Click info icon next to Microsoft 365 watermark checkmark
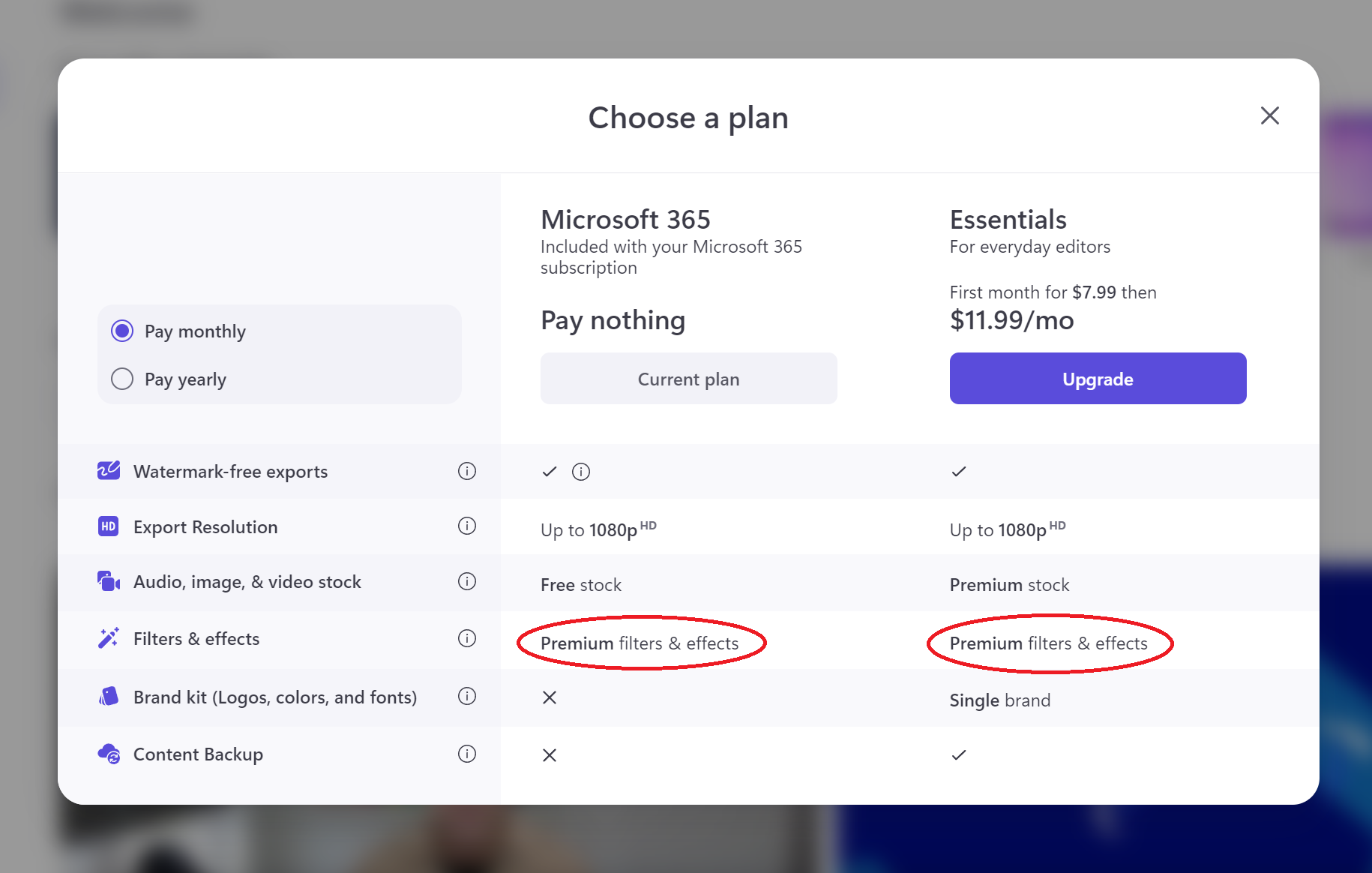The image size is (1372, 873). [581, 472]
